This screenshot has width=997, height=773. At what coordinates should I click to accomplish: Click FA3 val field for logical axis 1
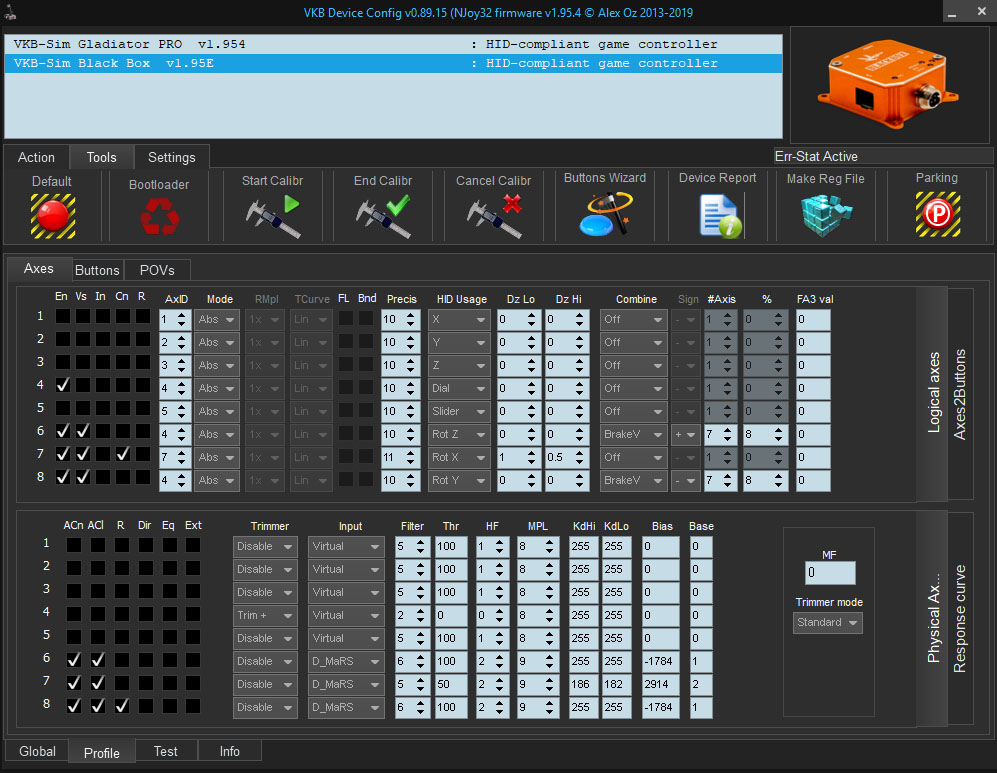click(x=813, y=319)
